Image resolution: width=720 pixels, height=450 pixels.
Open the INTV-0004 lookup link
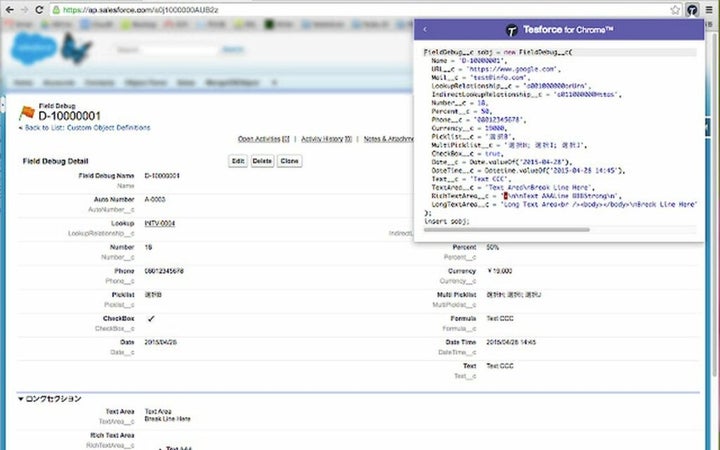click(159, 223)
